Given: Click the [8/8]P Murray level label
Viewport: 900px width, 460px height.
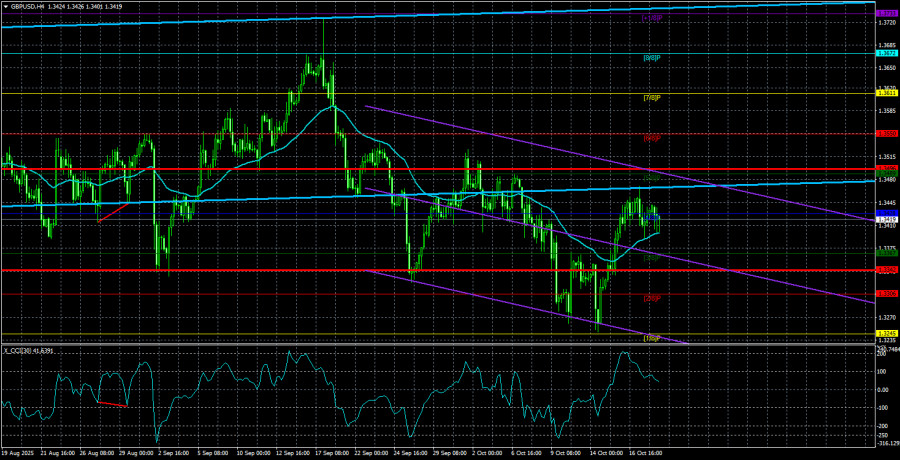Looking at the screenshot, I should [x=652, y=58].
